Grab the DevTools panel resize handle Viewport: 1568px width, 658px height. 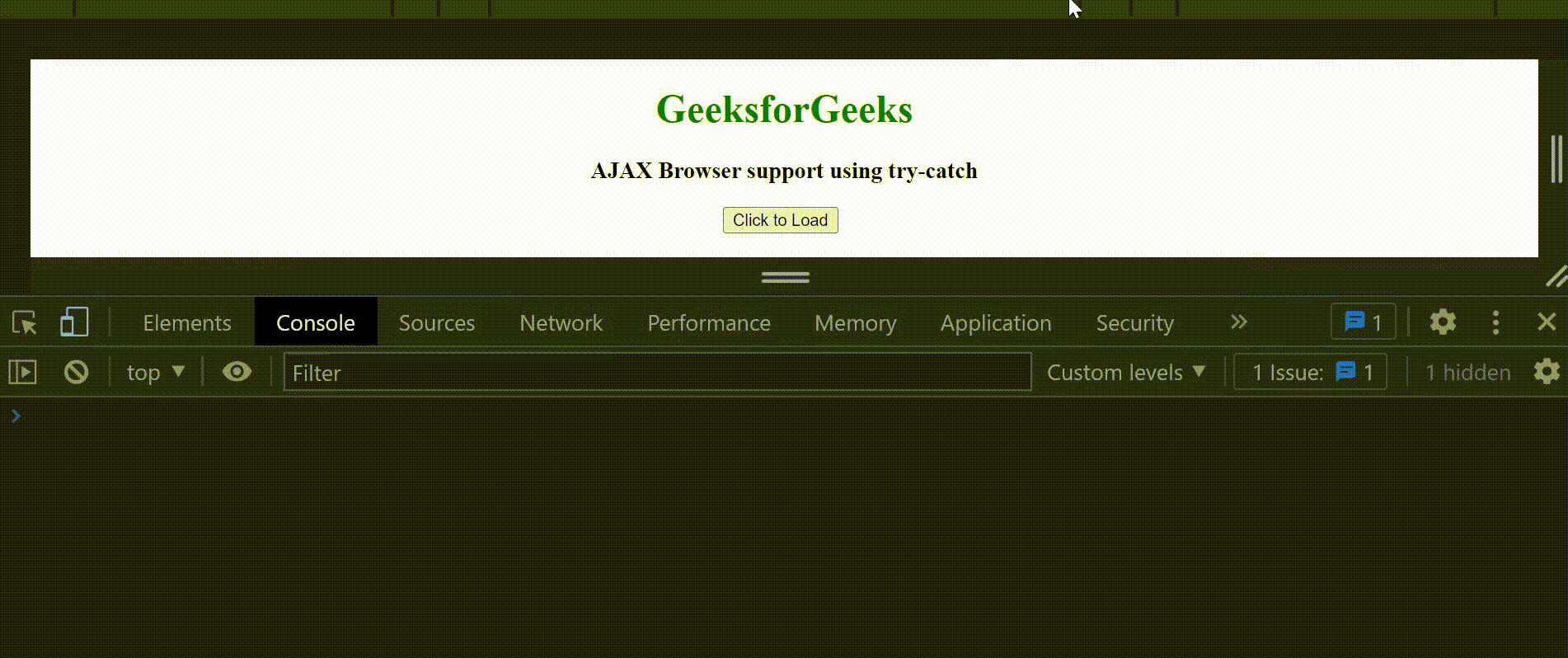[785, 278]
